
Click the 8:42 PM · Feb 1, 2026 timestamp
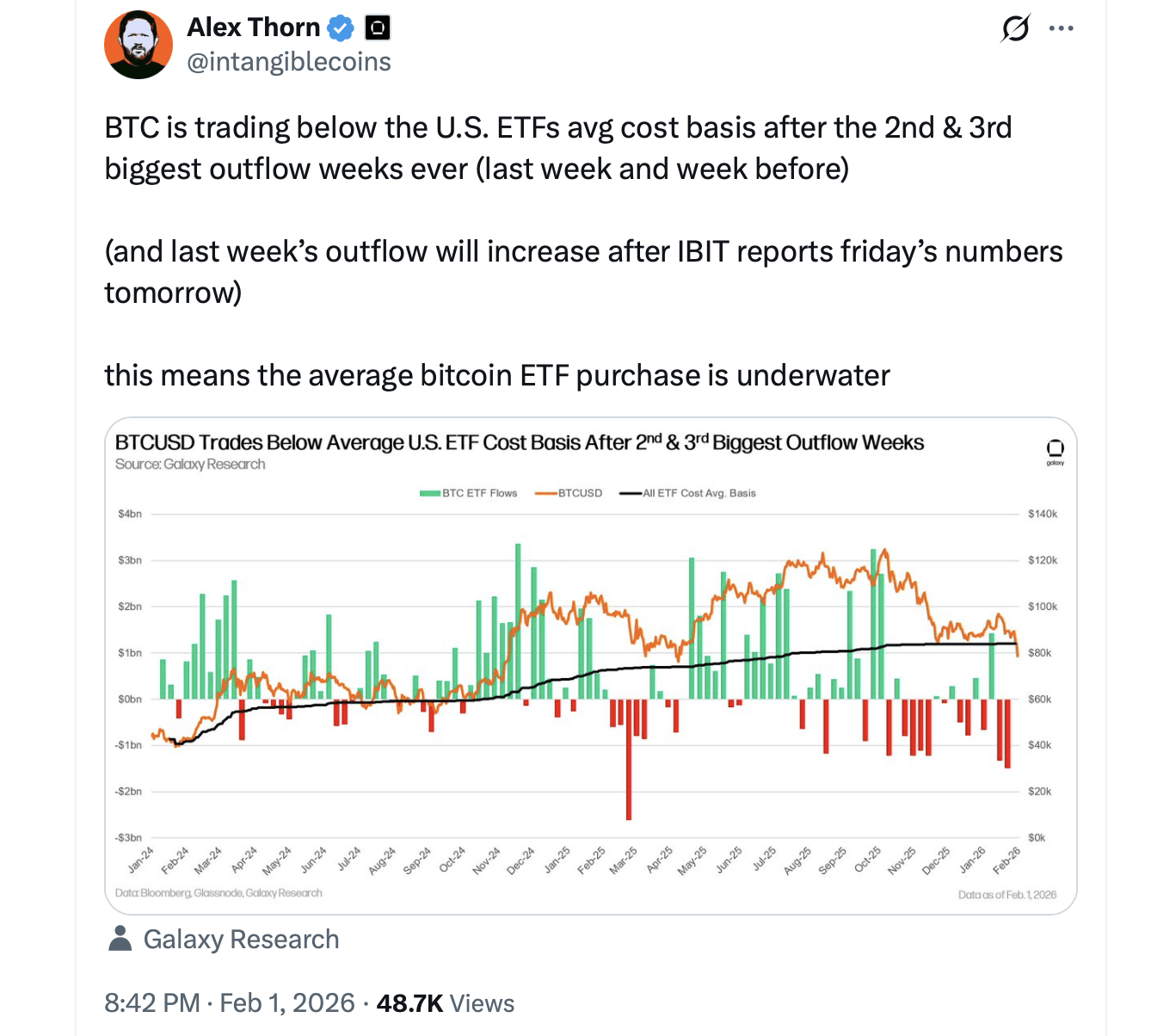click(229, 1003)
